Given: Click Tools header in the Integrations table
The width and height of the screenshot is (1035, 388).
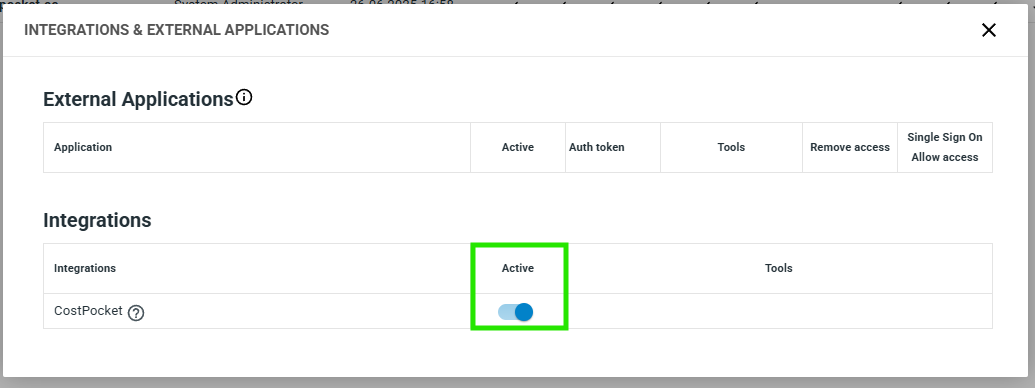Looking at the screenshot, I should [x=779, y=268].
